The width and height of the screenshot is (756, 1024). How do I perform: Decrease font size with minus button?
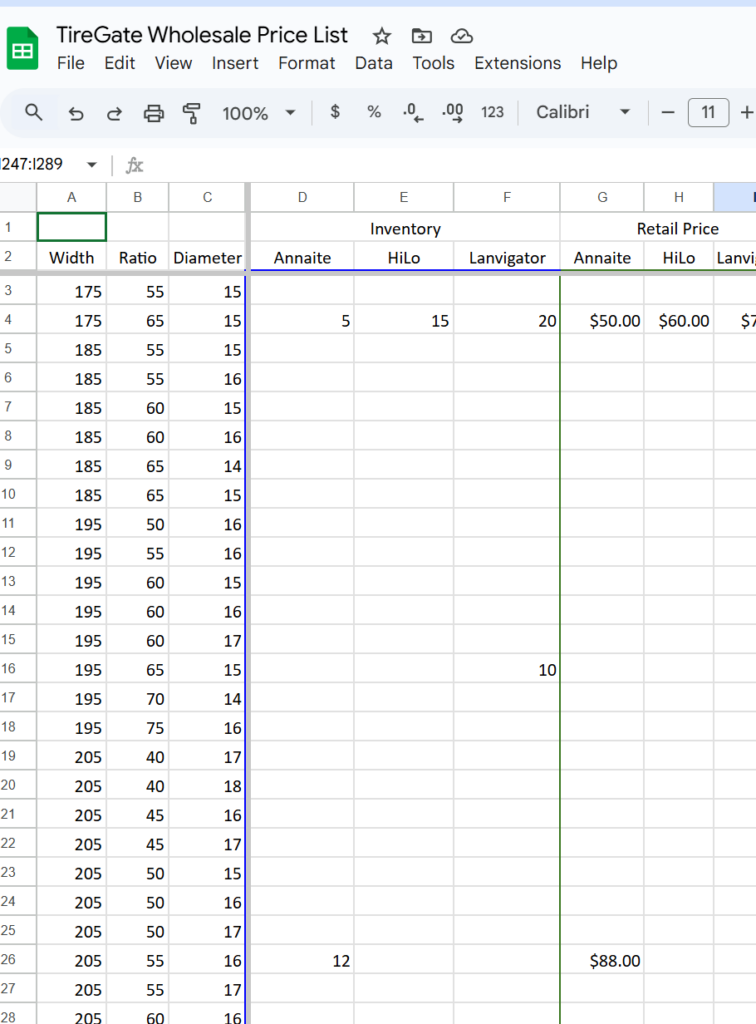tap(668, 112)
